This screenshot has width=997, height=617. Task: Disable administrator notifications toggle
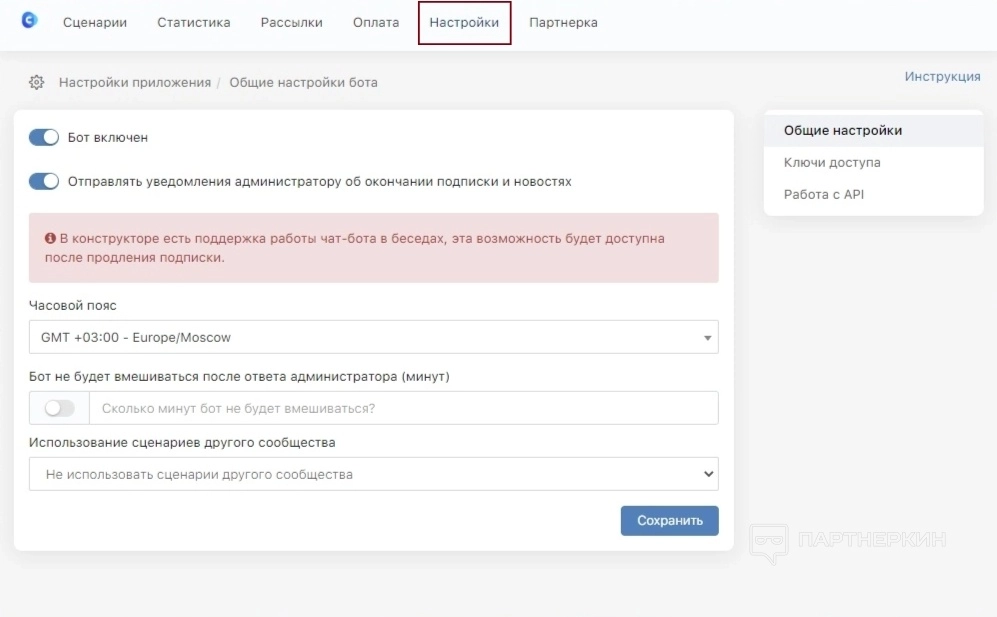(x=44, y=181)
